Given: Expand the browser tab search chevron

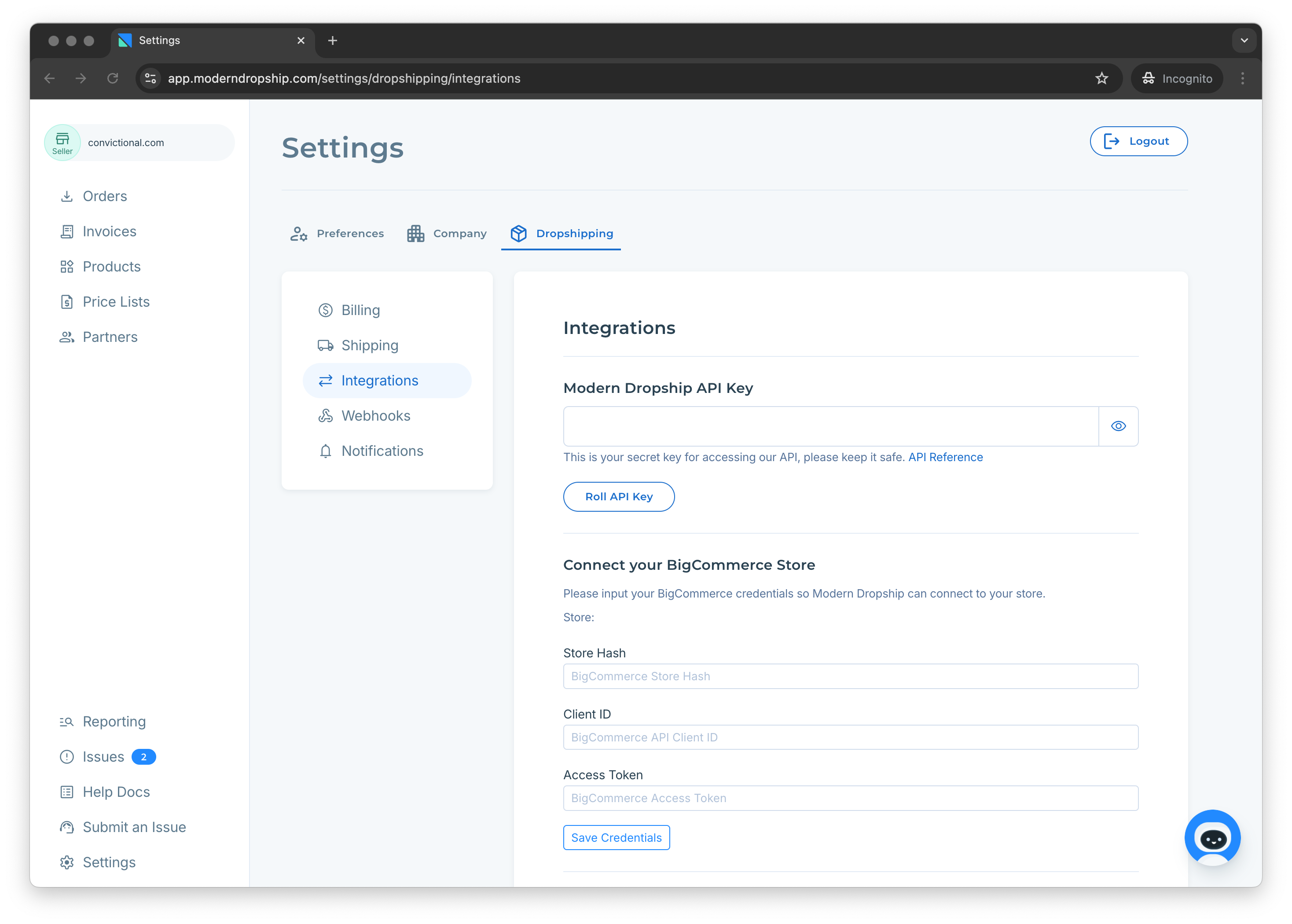Looking at the screenshot, I should 1244,40.
